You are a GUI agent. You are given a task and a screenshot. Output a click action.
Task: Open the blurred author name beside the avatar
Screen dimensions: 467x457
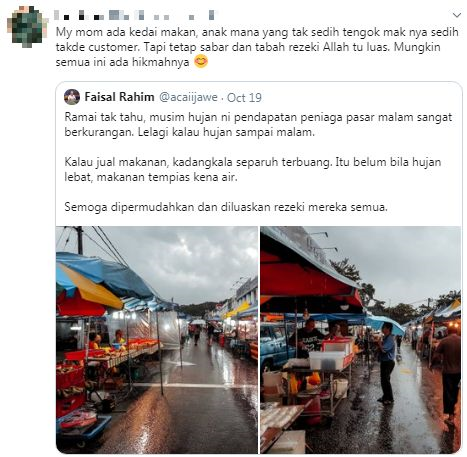[x=135, y=15]
